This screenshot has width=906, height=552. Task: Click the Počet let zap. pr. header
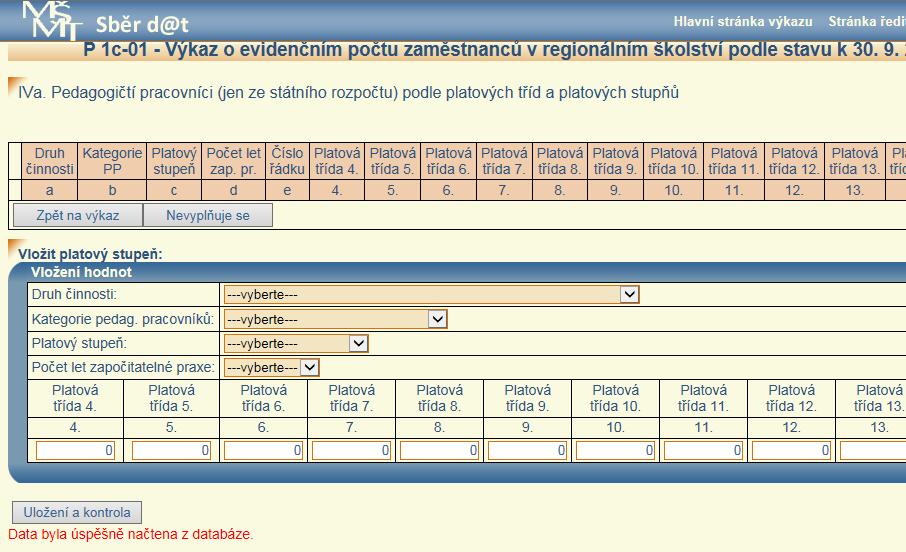233,161
